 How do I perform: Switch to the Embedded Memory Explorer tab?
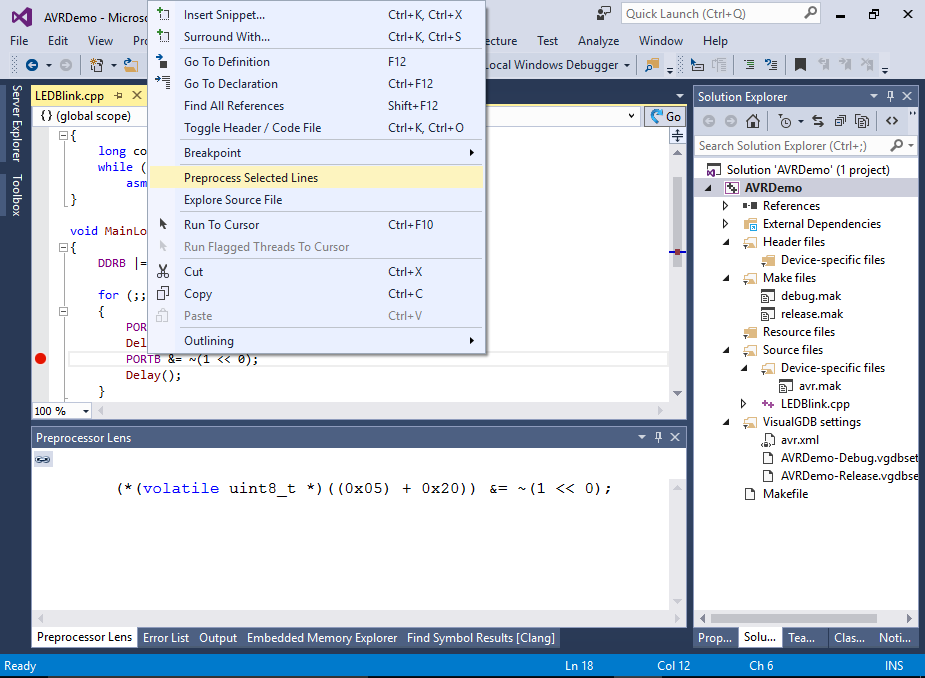click(x=322, y=637)
